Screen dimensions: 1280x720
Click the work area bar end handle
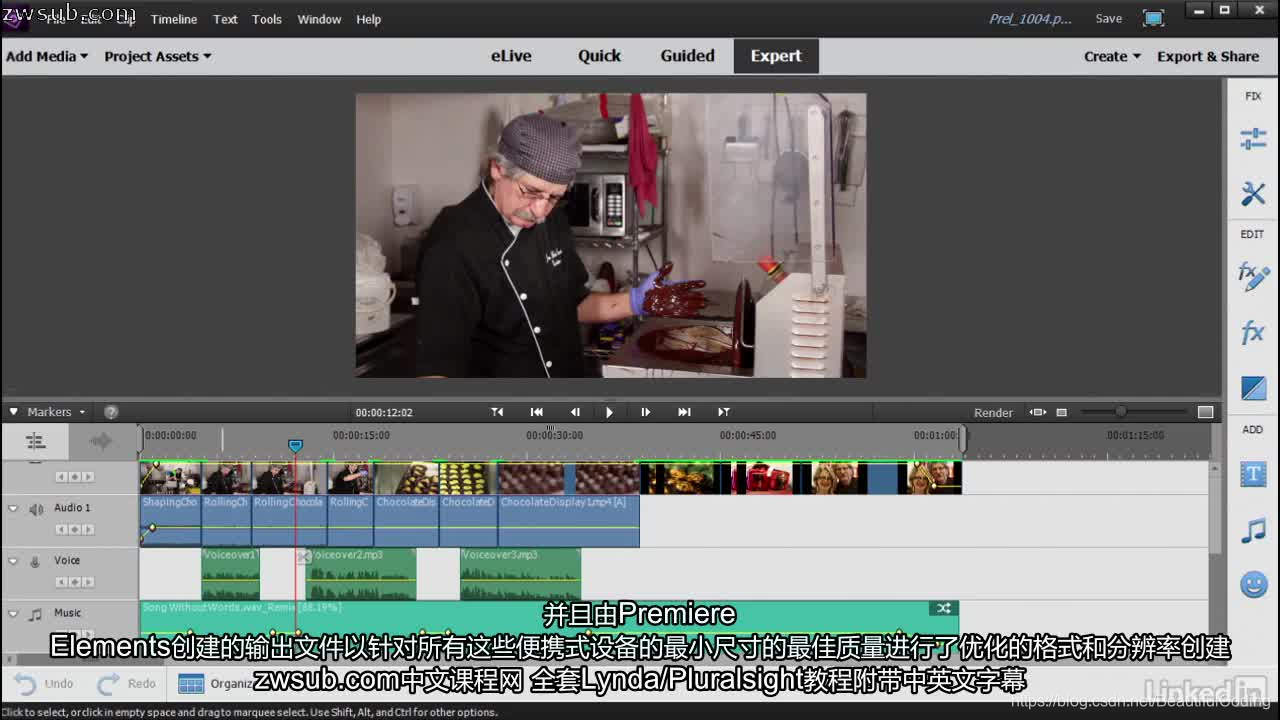tap(962, 437)
